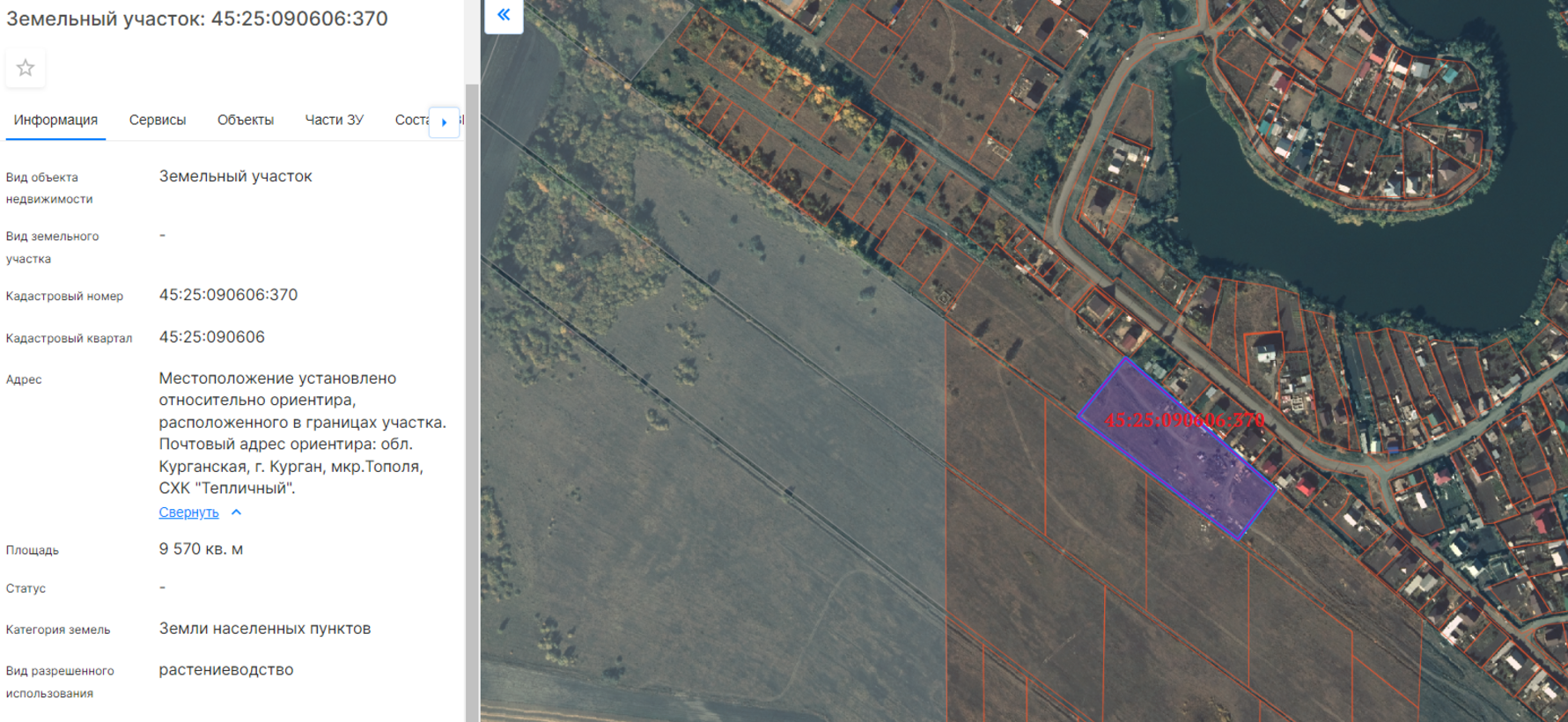Select the Объекты tab
Screen dimensions: 1568x722
[x=246, y=120]
